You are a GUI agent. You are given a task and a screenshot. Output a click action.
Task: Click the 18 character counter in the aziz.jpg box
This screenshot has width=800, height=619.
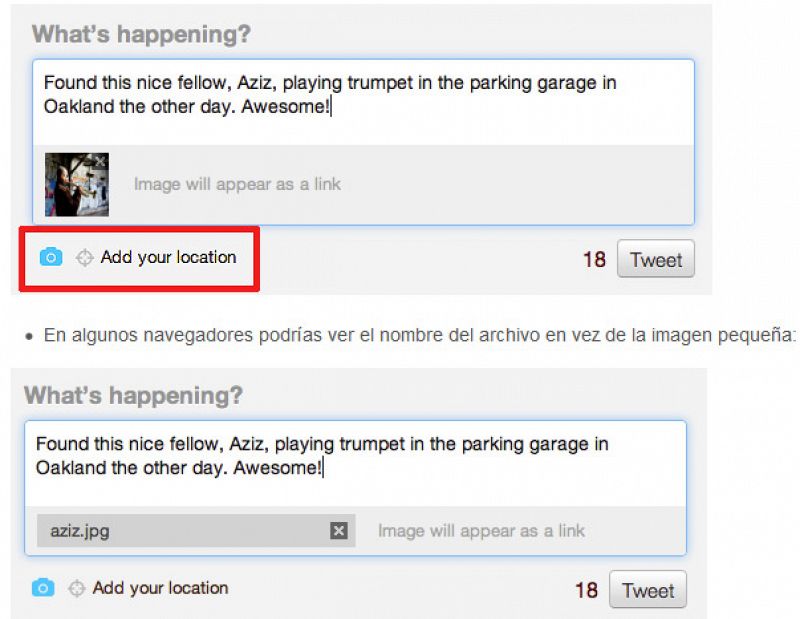click(x=586, y=590)
